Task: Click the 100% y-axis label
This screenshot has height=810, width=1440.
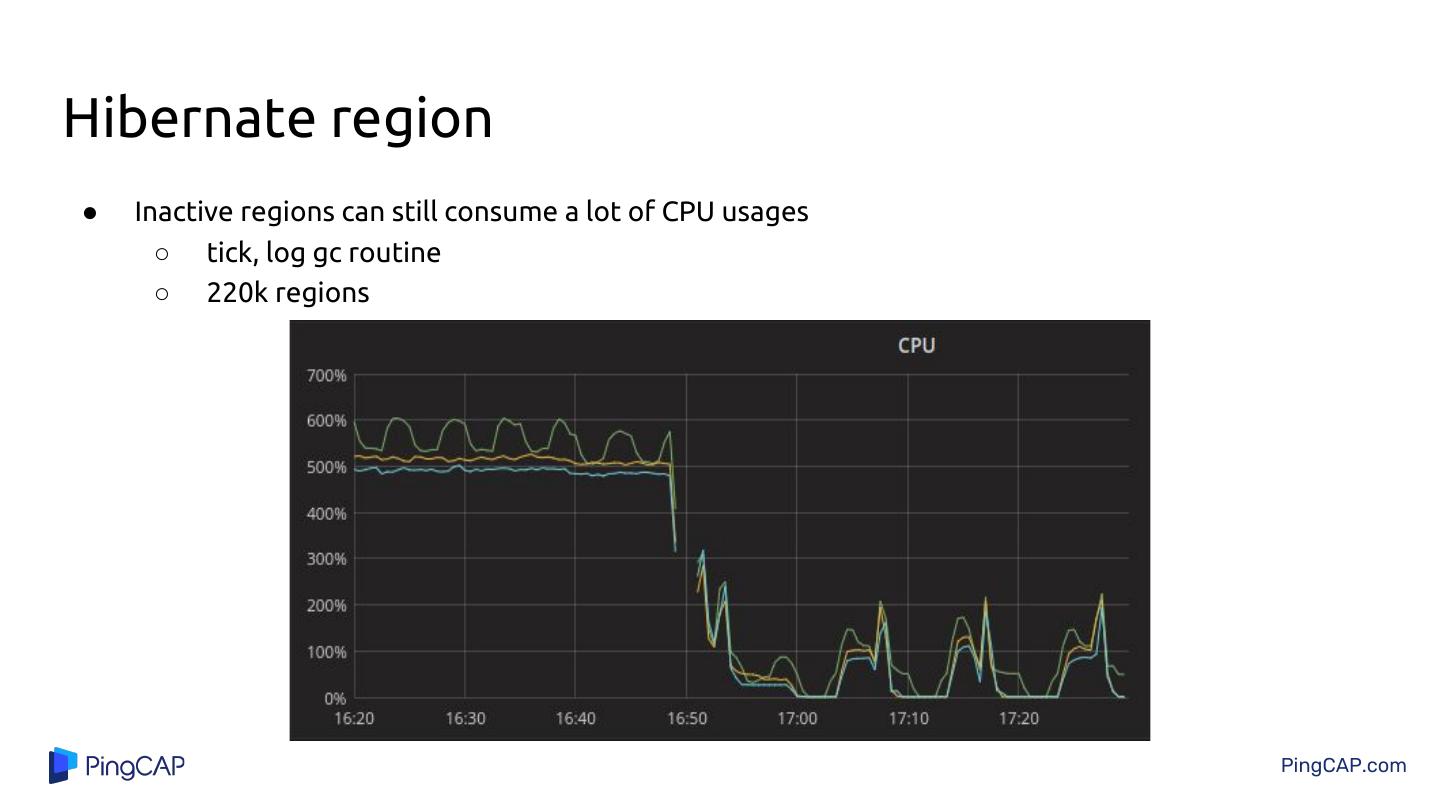Action: 326,652
